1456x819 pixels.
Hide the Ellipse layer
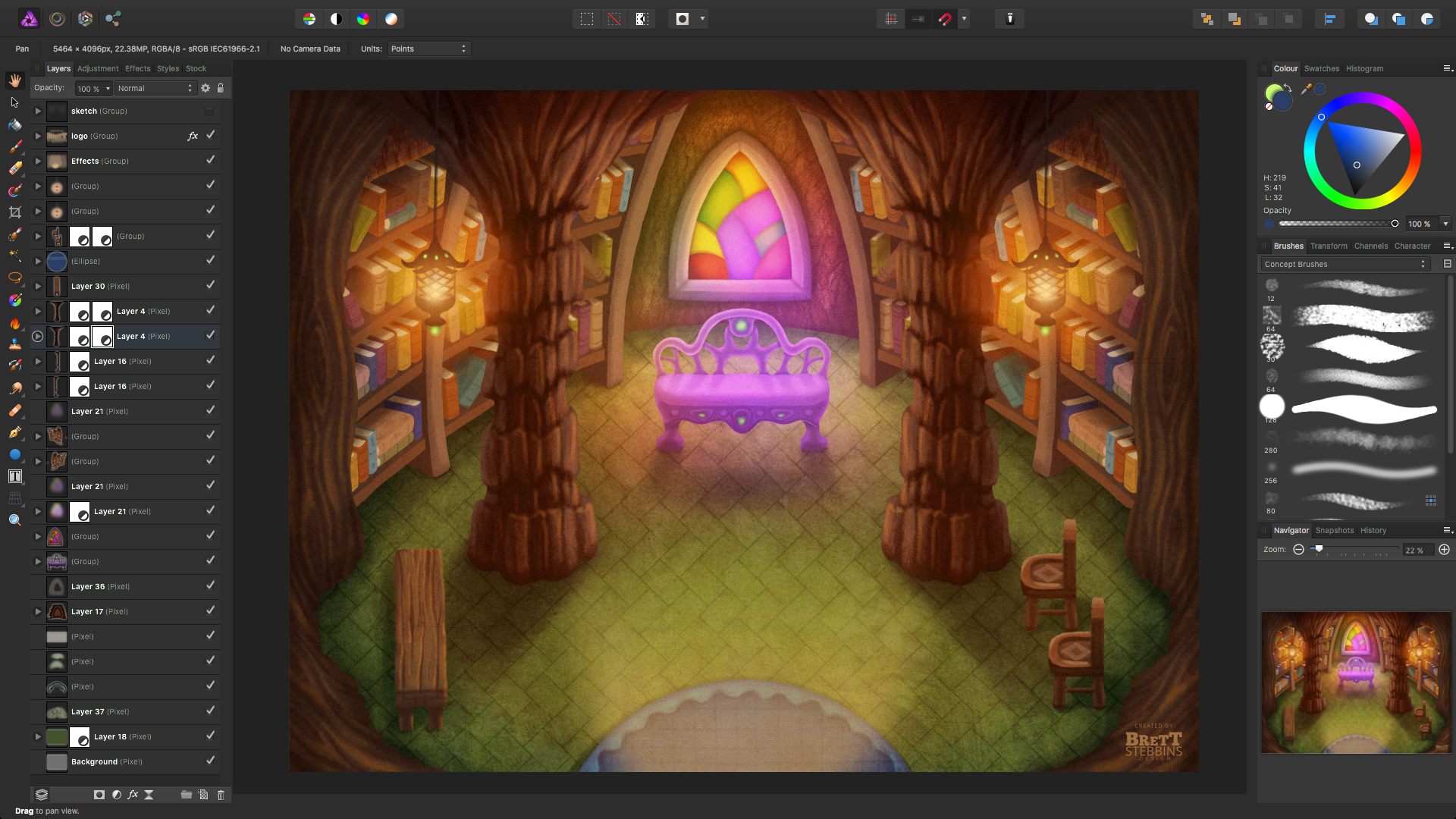tap(210, 260)
